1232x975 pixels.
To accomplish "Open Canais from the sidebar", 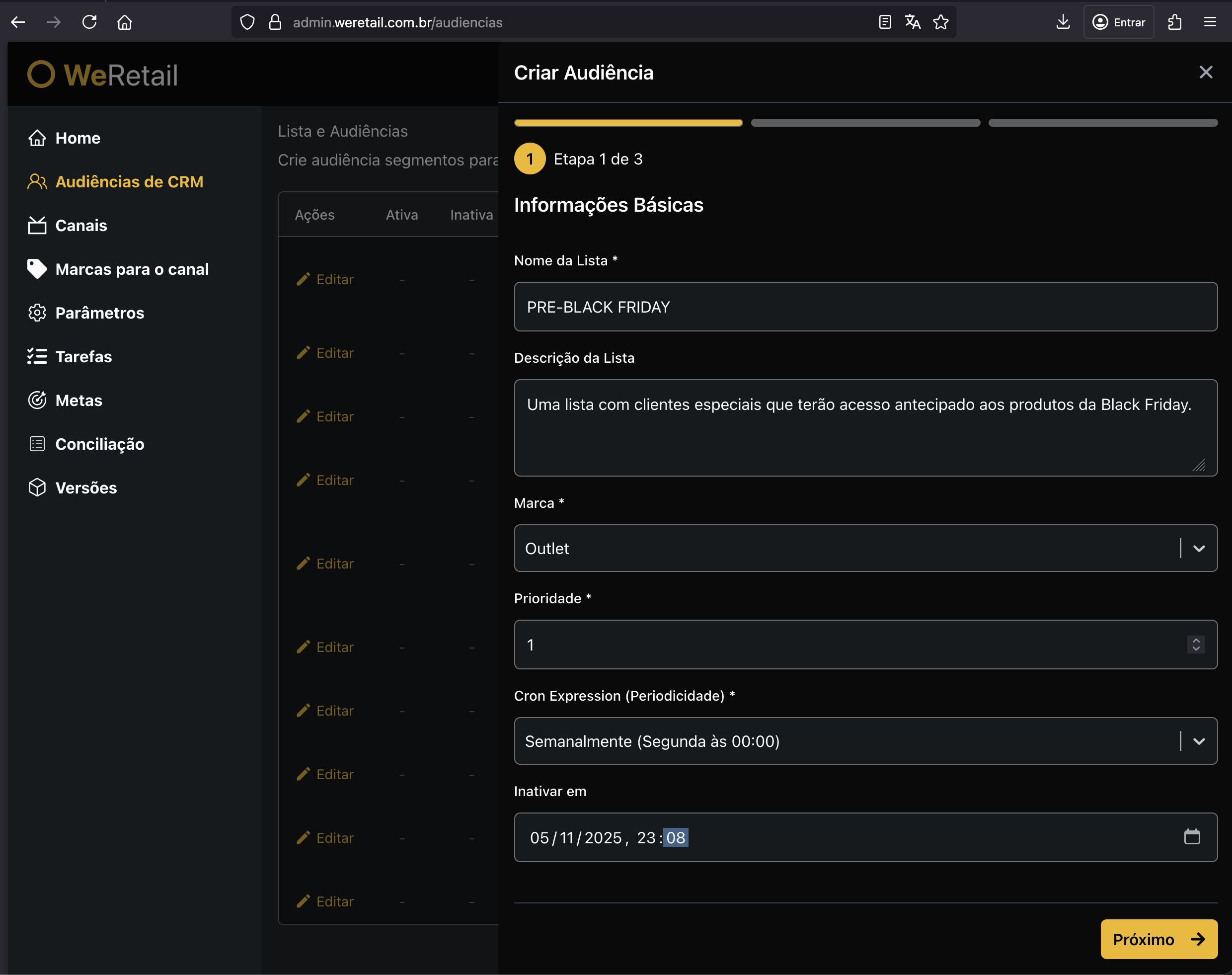I will coord(80,226).
